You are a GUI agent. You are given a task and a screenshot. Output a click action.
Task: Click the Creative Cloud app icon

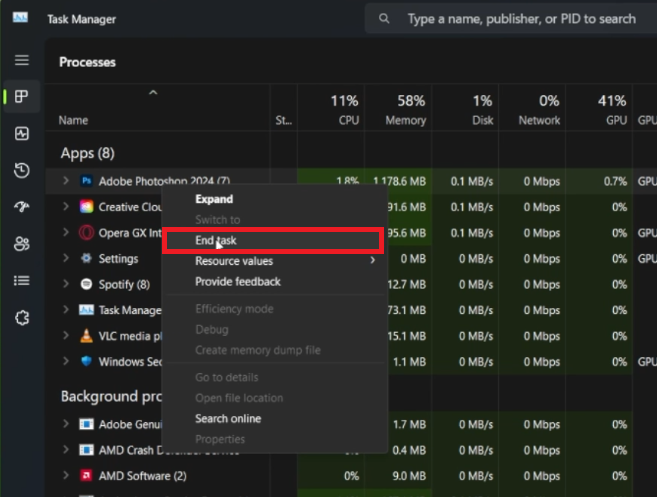pyautogui.click(x=86, y=207)
